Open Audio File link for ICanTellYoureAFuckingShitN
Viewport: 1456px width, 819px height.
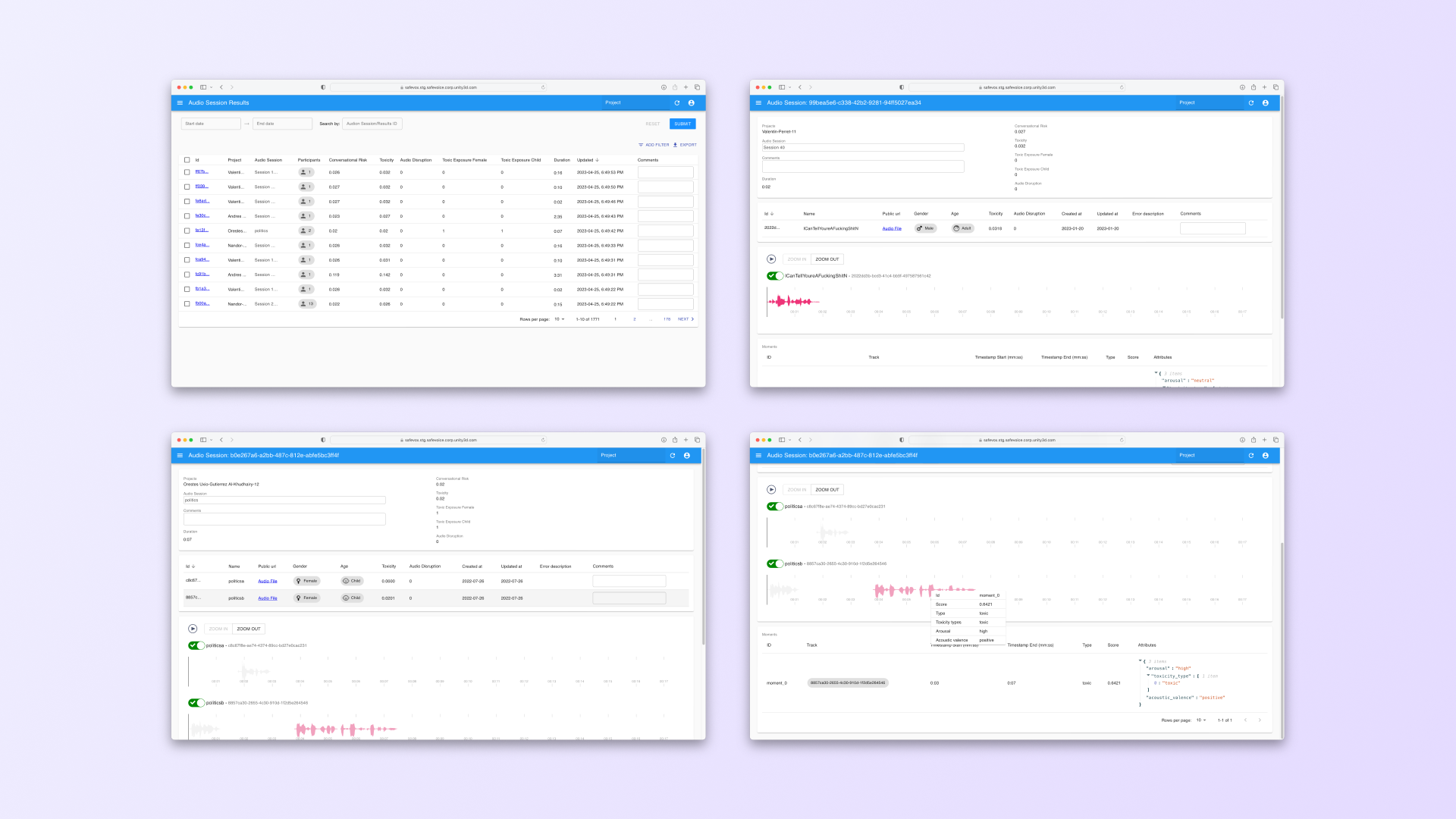point(892,228)
